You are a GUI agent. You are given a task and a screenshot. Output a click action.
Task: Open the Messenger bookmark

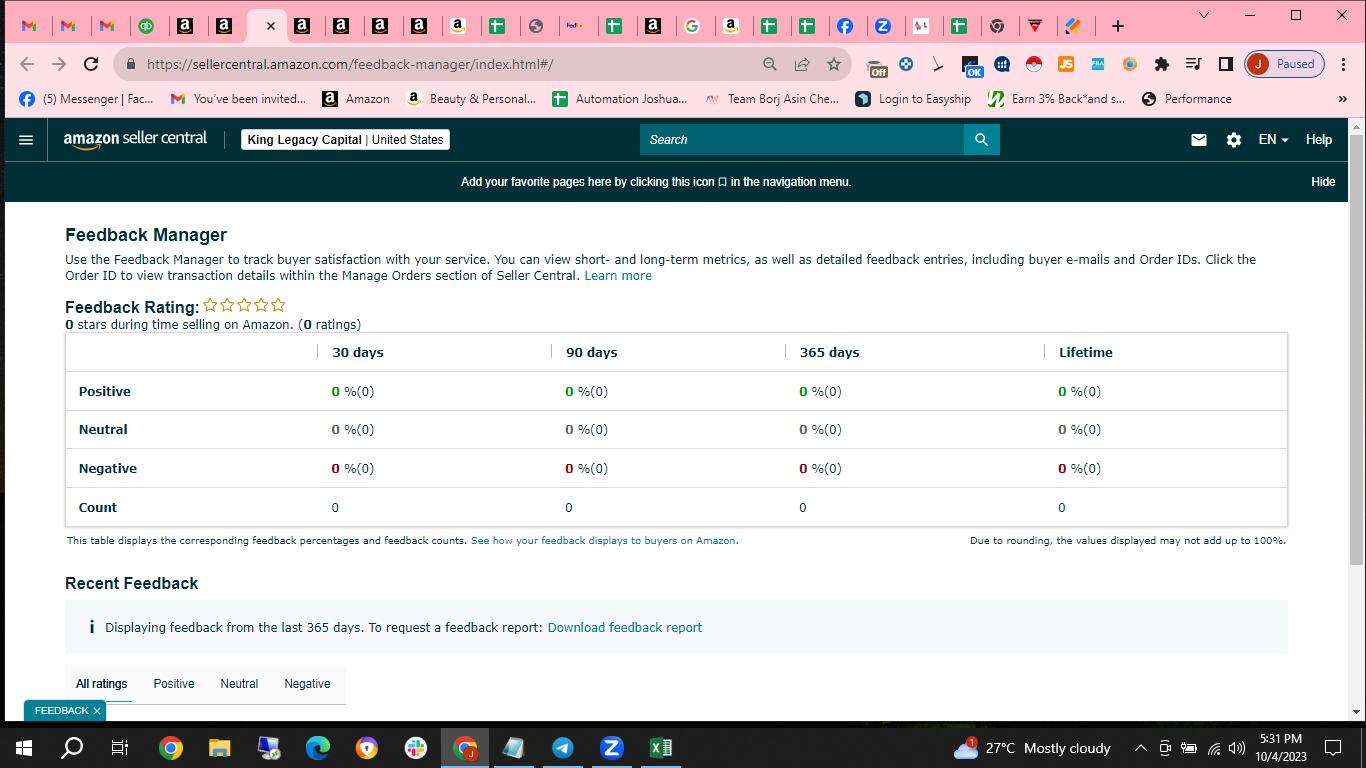(x=86, y=99)
